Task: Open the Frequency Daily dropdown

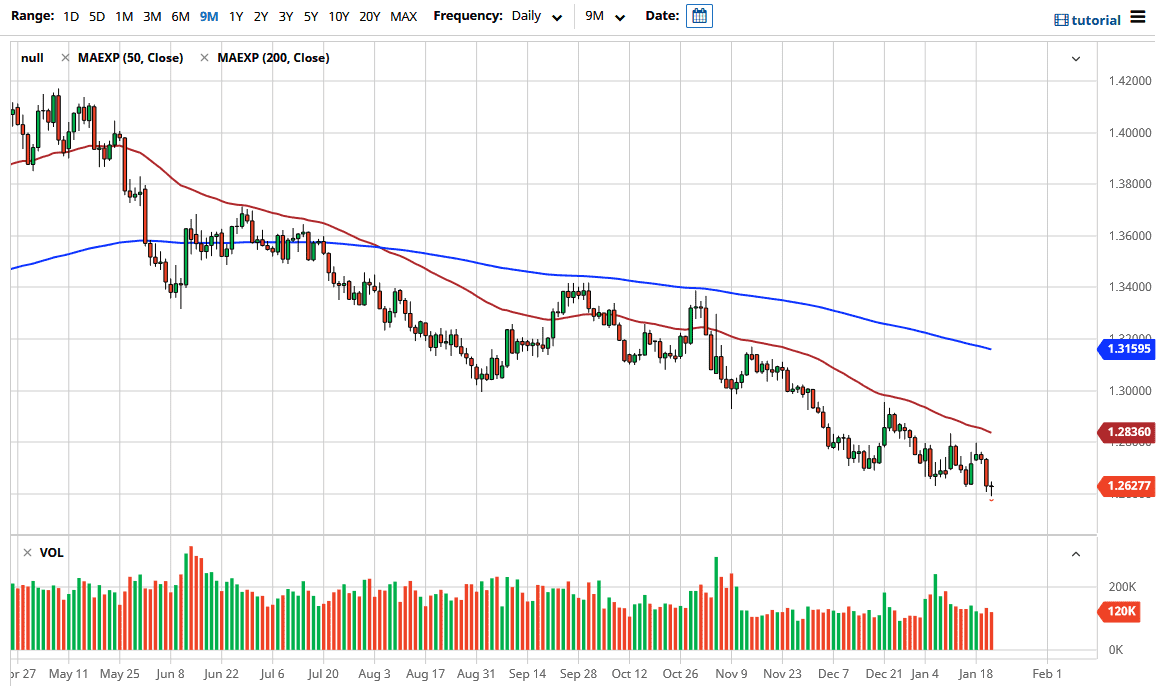Action: 537,16
